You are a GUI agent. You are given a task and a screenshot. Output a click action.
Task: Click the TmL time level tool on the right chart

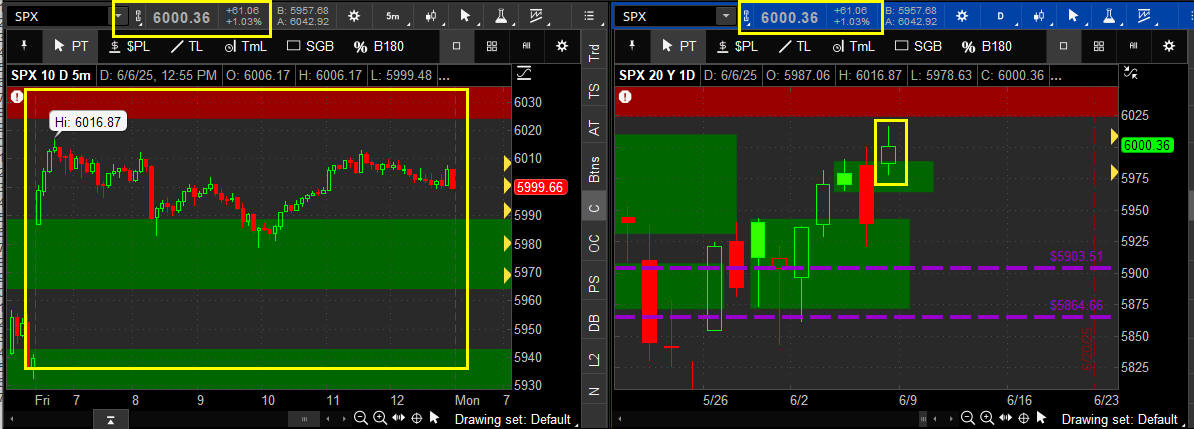850,46
